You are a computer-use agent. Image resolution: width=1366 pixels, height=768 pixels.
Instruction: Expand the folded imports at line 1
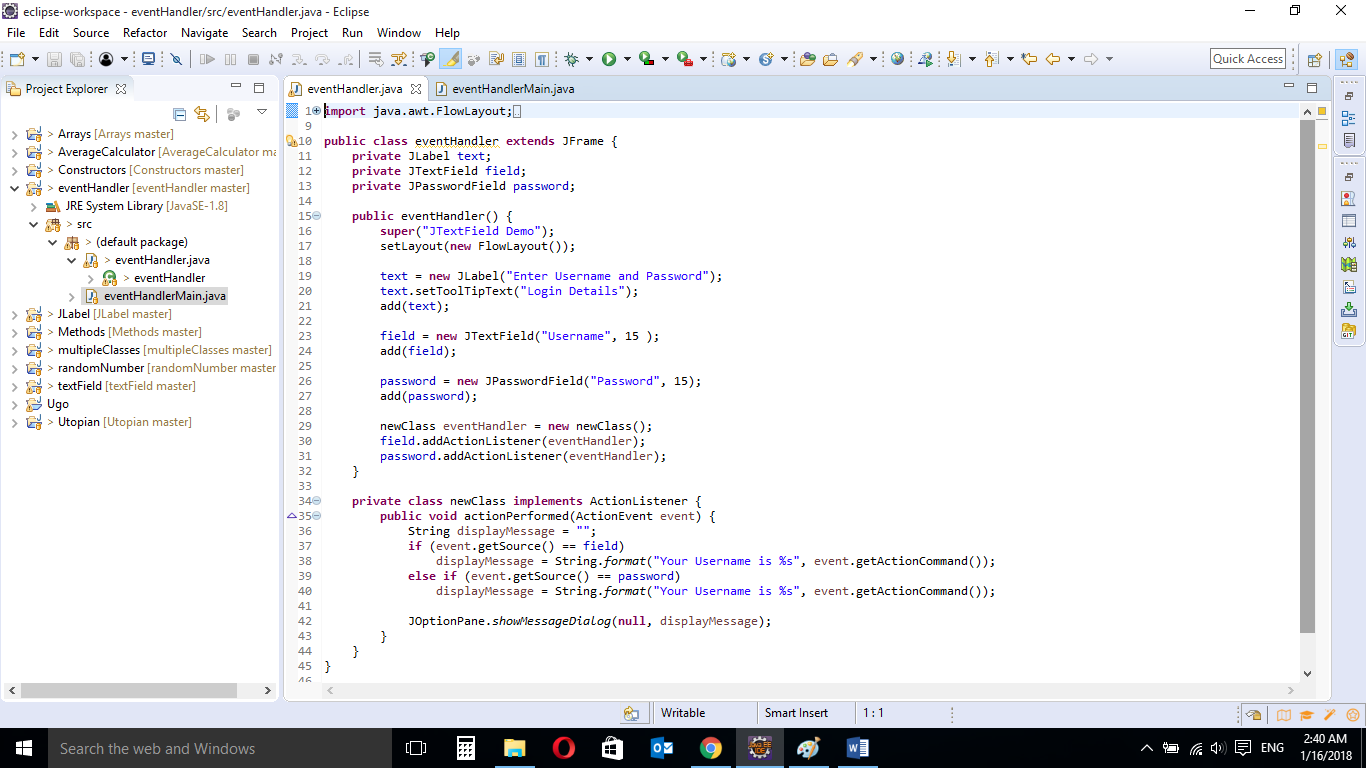tap(316, 111)
